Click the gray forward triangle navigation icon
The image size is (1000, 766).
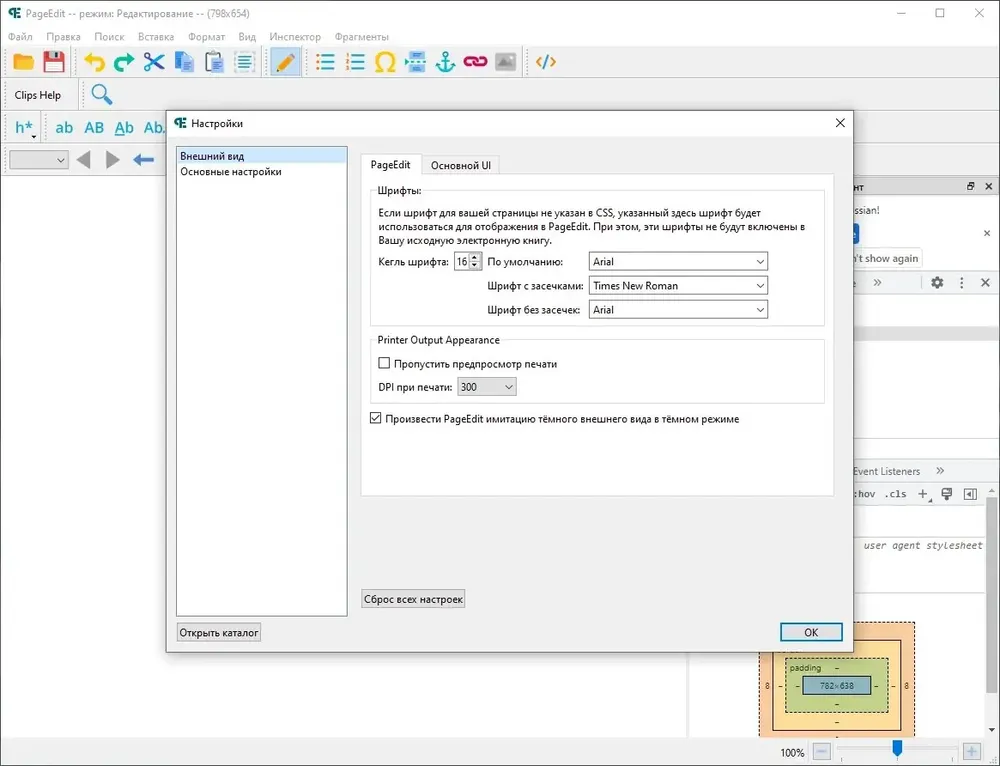113,159
